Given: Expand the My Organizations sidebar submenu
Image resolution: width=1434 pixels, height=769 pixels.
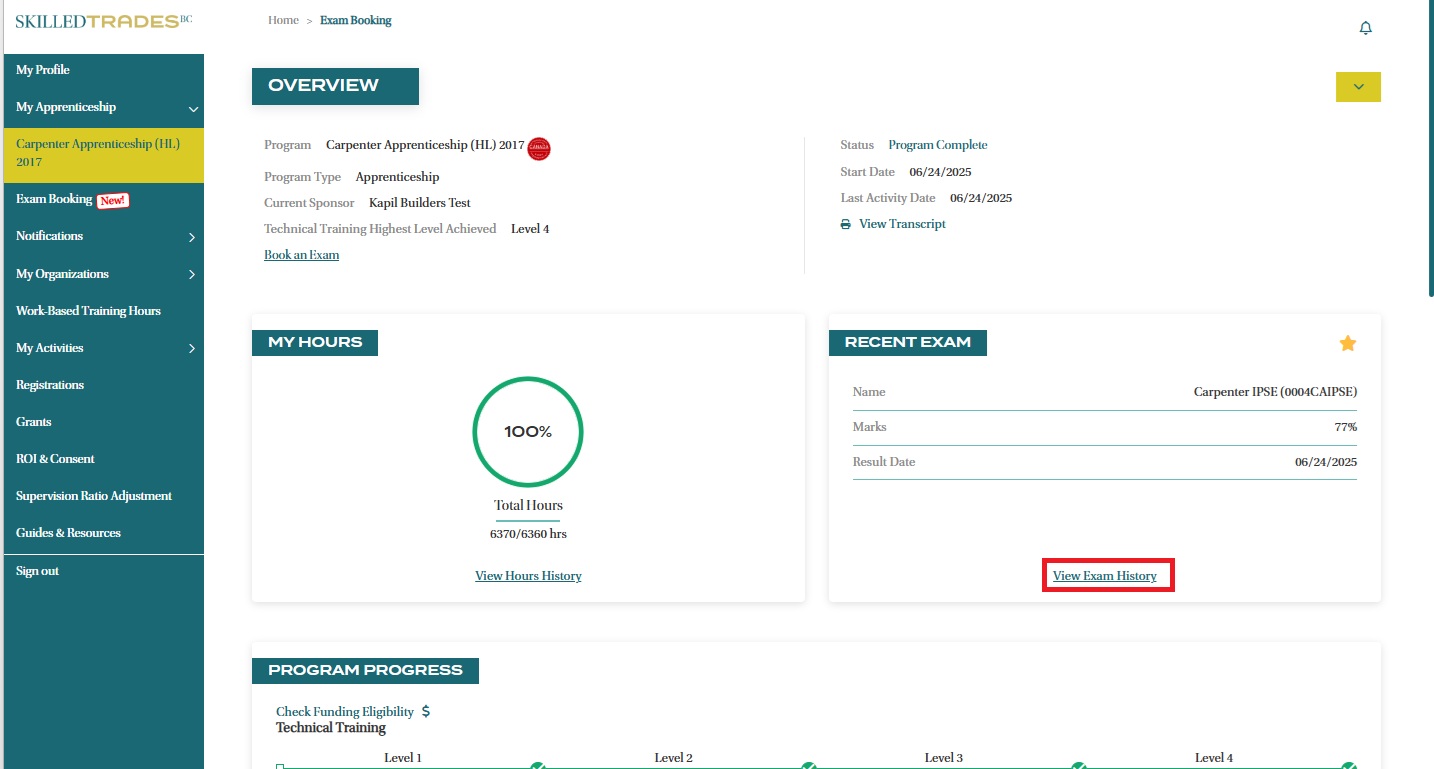Looking at the screenshot, I should coord(192,274).
